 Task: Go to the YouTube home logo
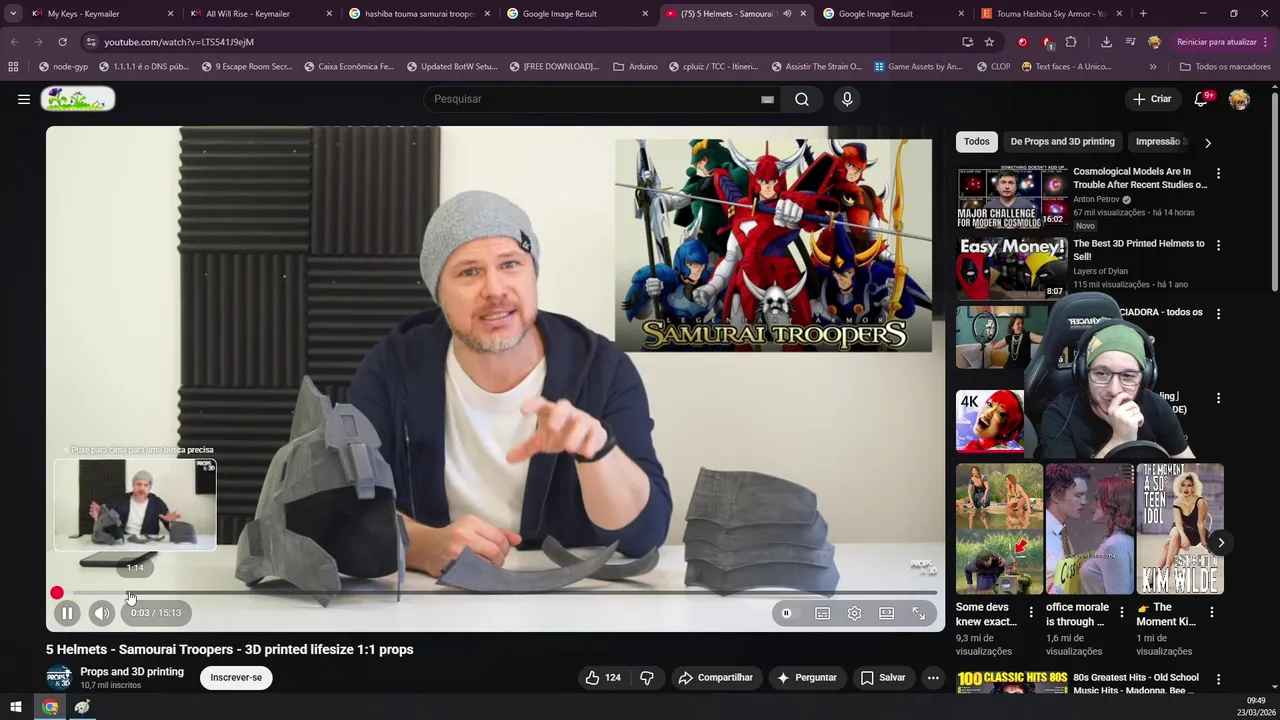coord(78,99)
